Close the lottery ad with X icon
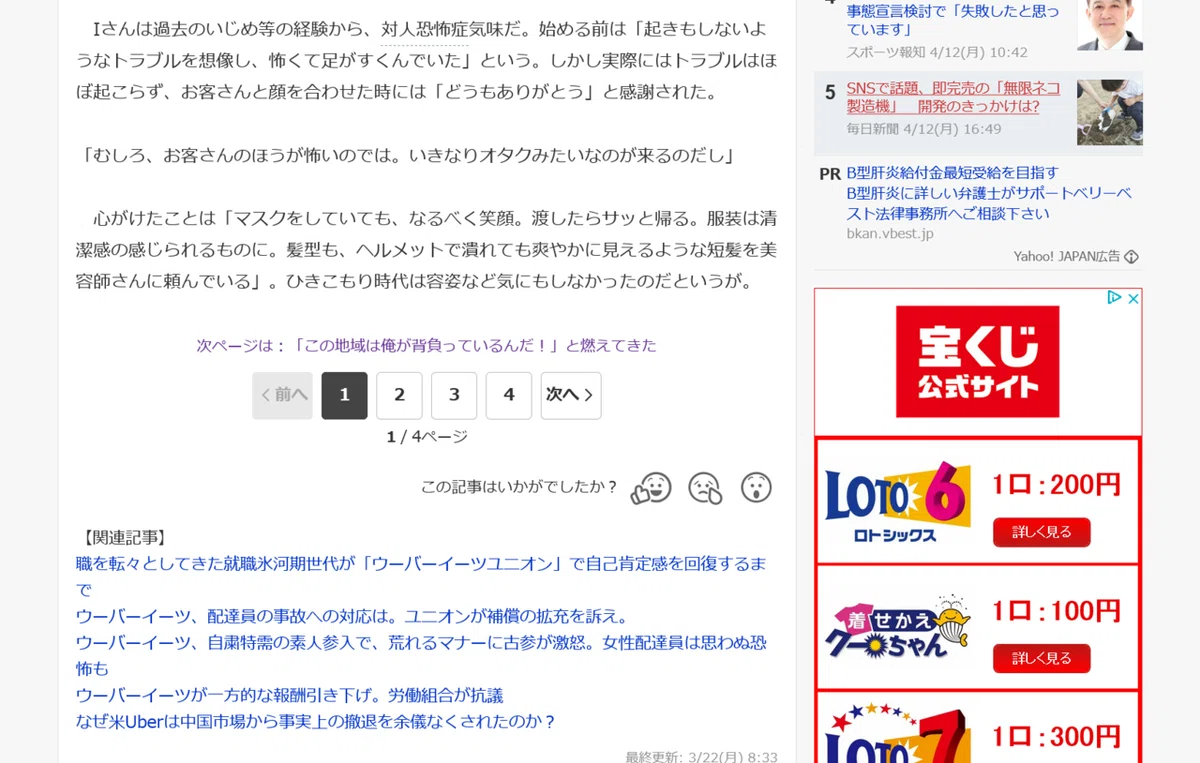The image size is (1200, 763). (x=1133, y=298)
